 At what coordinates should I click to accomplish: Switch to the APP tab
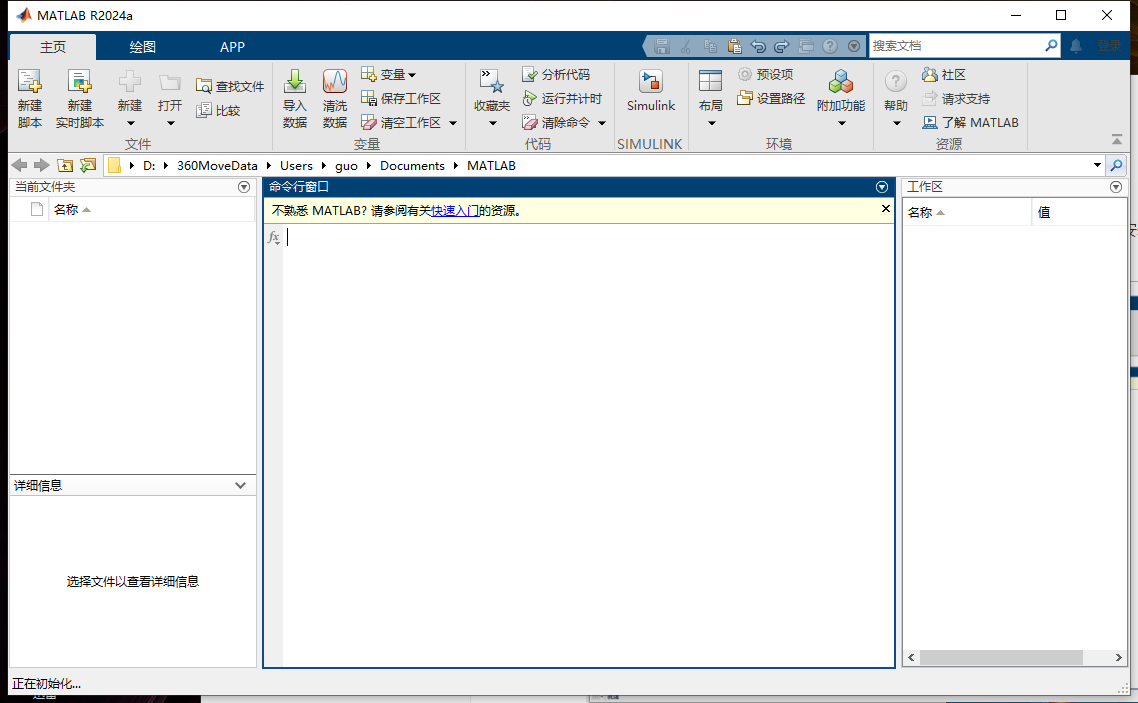click(x=232, y=46)
